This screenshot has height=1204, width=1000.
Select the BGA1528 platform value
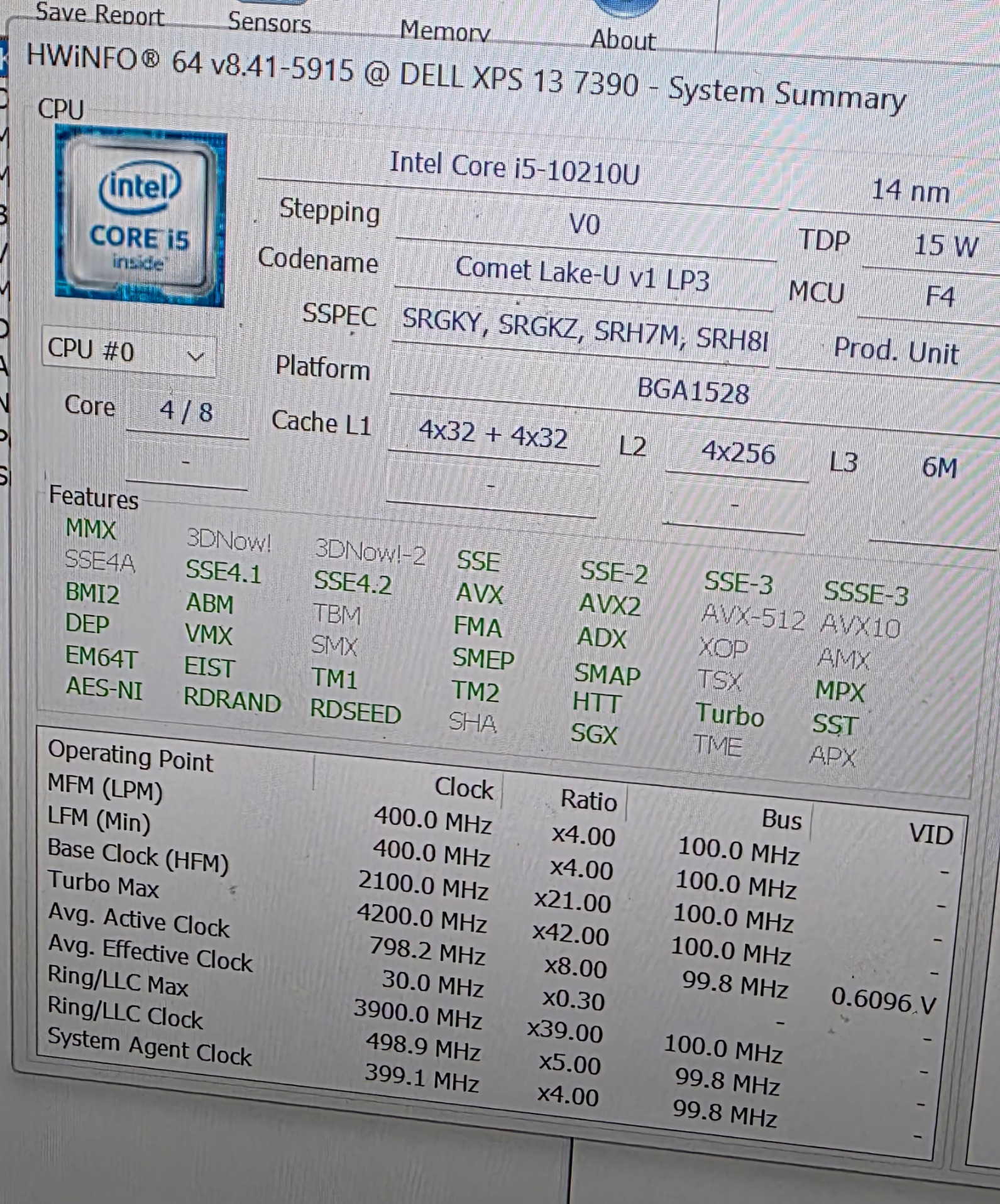point(693,391)
